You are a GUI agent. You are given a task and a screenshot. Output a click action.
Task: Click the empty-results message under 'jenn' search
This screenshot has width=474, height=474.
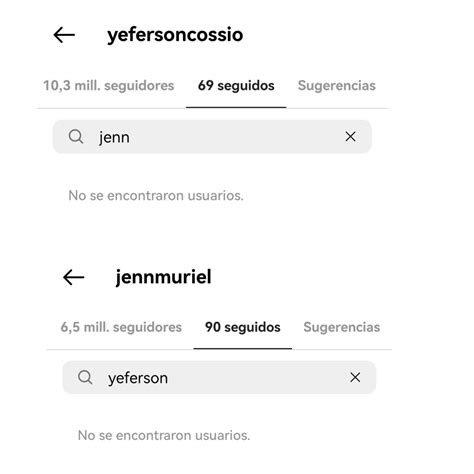coord(156,196)
